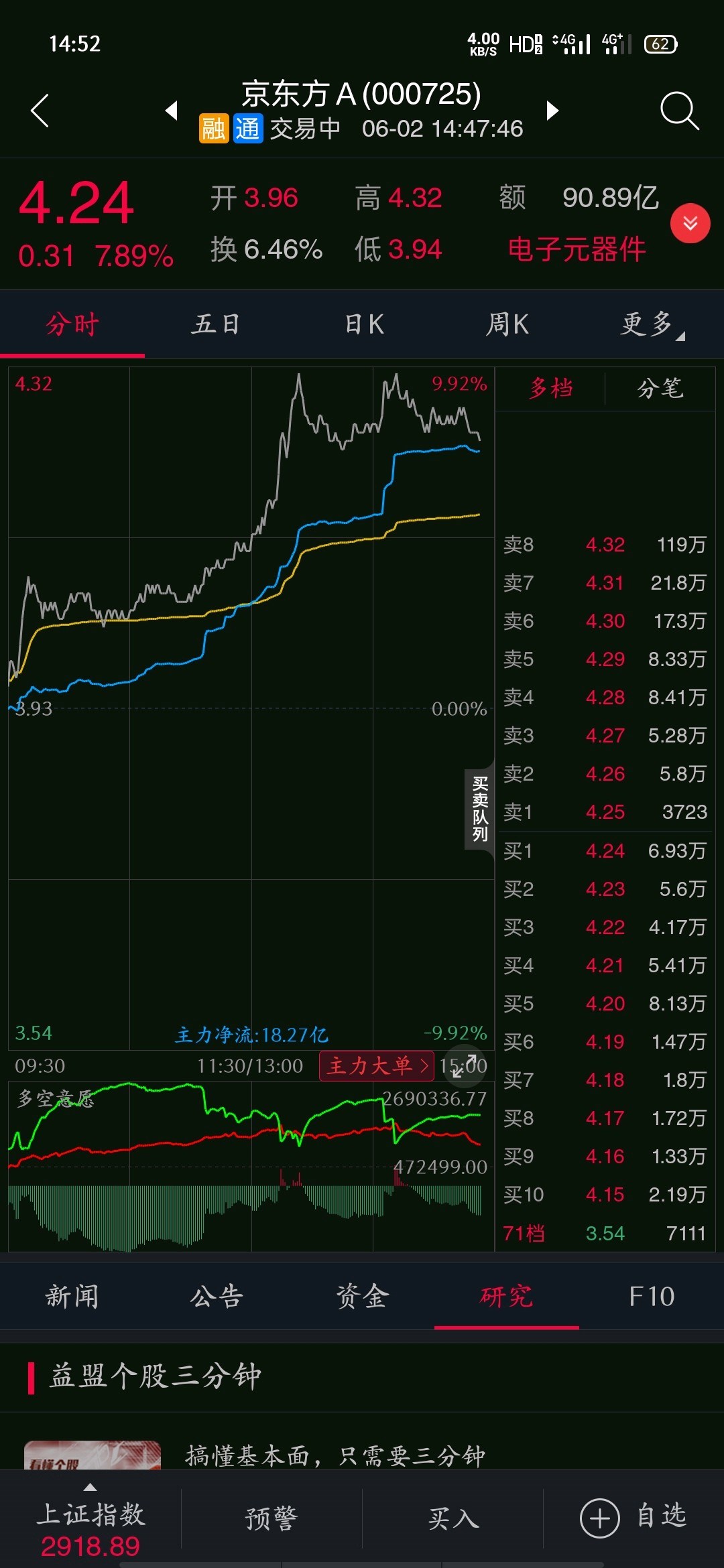The width and height of the screenshot is (724, 1568).
Task: Select the 买4 4.21 order row
Action: [605, 966]
